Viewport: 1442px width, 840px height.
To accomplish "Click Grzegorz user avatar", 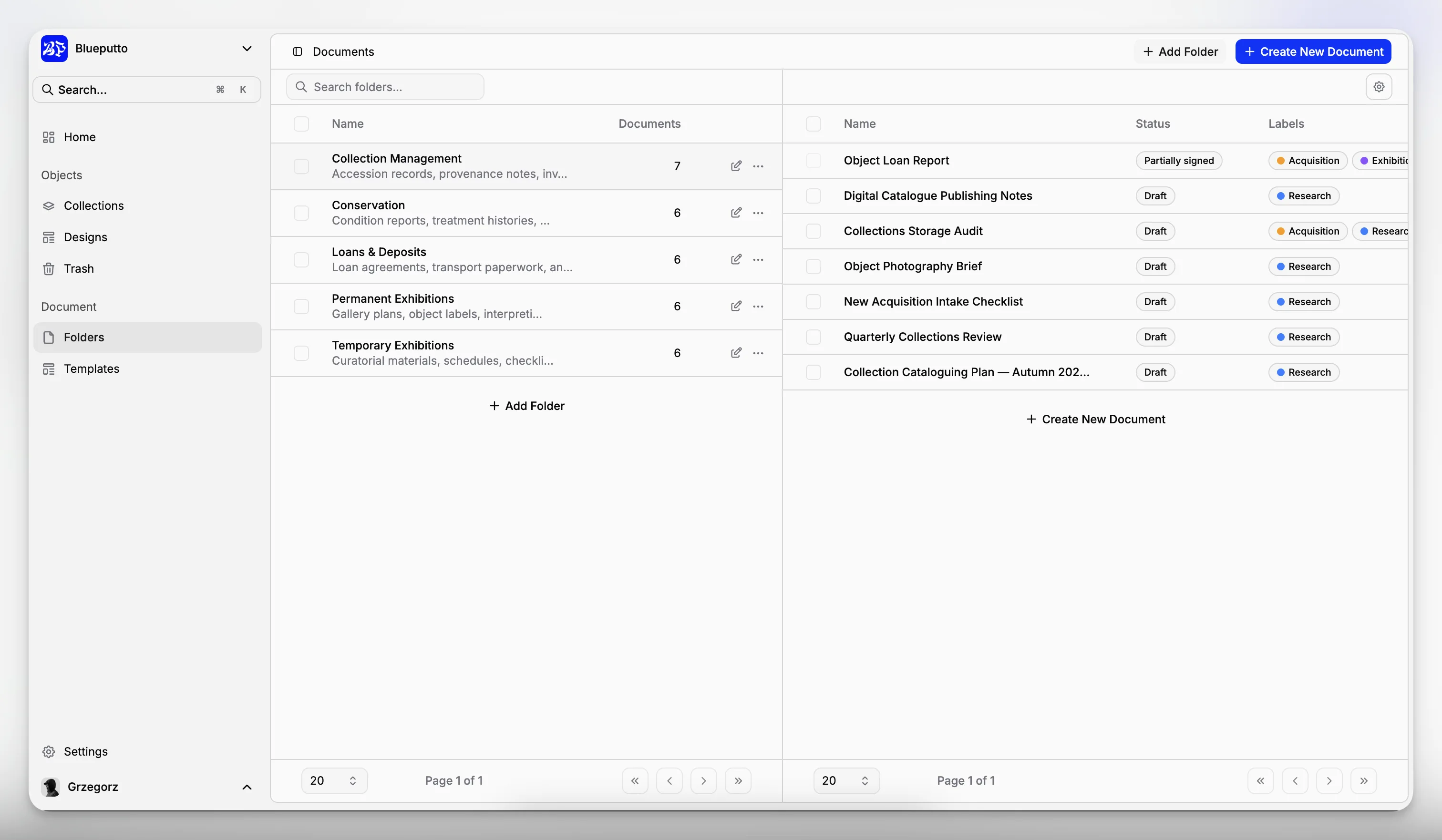I will point(51,787).
